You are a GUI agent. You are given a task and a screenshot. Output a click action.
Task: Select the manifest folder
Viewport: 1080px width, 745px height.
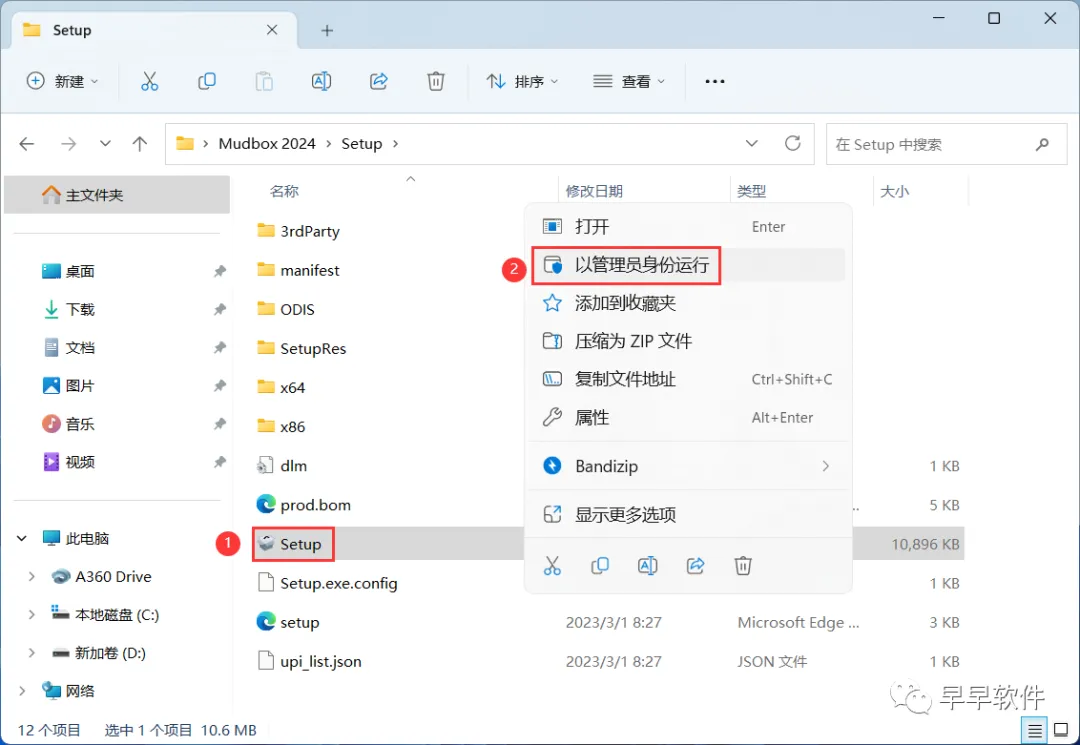pyautogui.click(x=309, y=271)
